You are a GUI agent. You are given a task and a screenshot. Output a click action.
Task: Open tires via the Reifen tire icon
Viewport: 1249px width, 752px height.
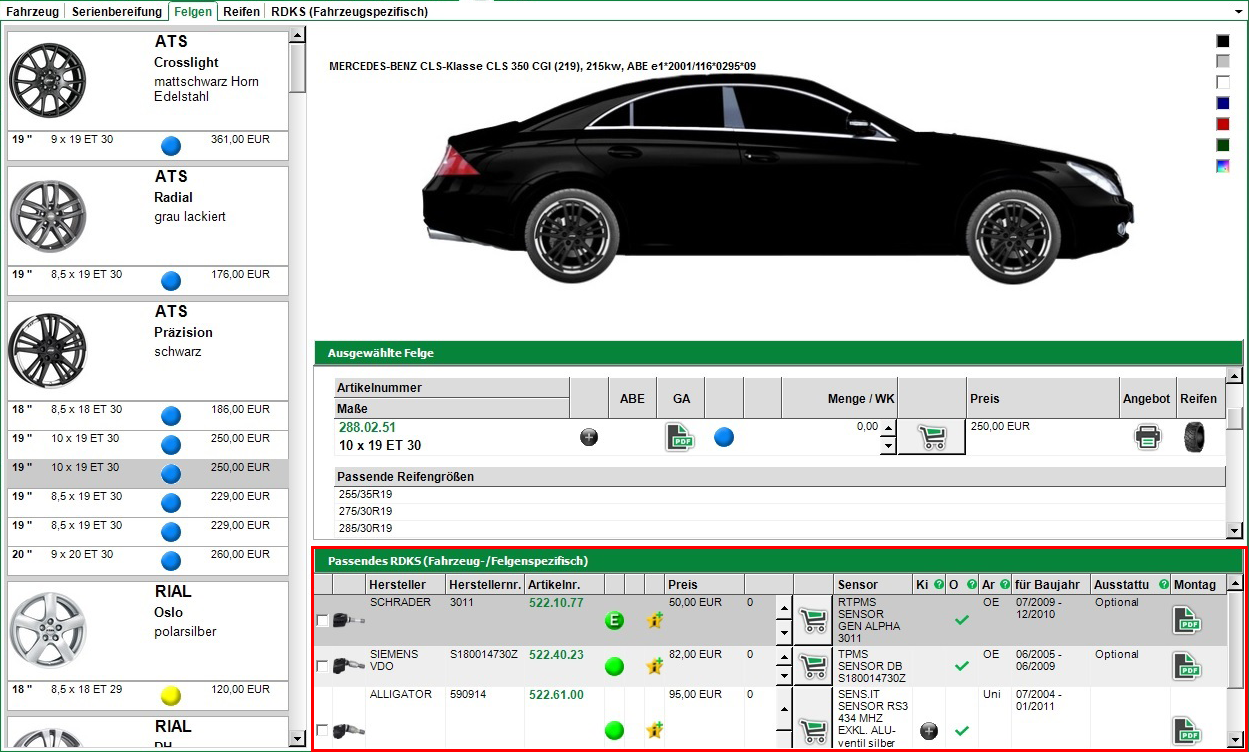[x=1195, y=437]
